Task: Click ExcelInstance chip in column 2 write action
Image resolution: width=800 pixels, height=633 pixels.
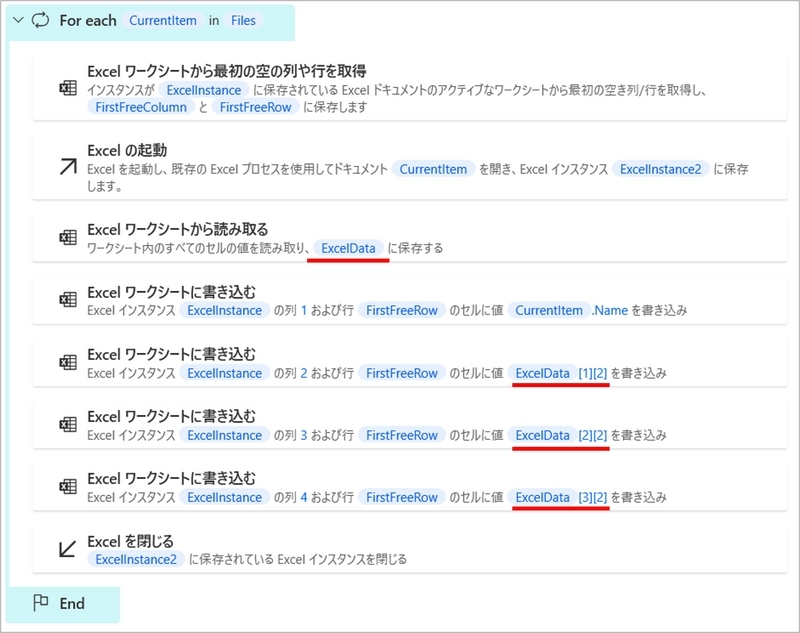Action: coord(224,373)
